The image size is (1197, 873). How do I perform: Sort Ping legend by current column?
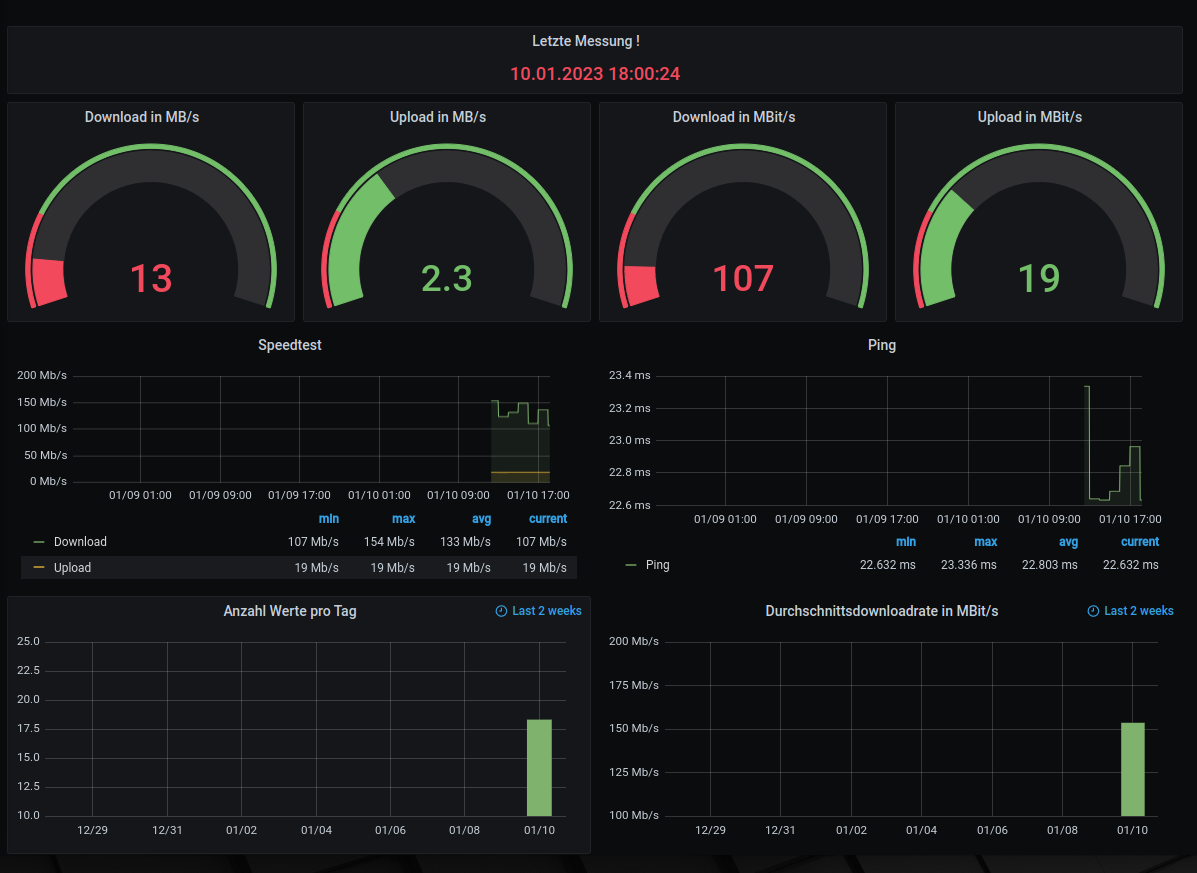coord(1140,542)
